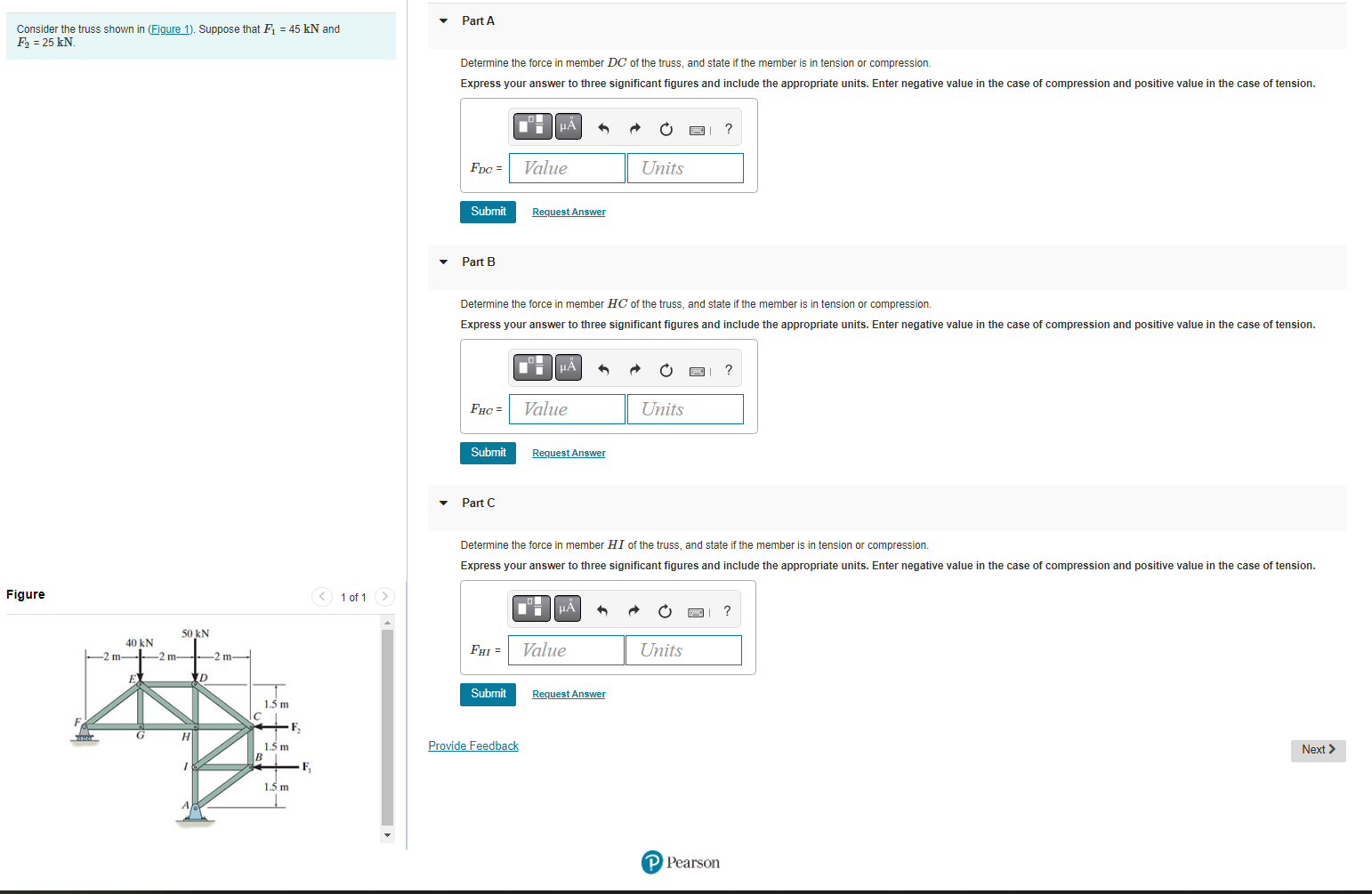The width and height of the screenshot is (1372, 894).
Task: Open units symbols (µÅ) in Part A toolbar
Action: [569, 125]
